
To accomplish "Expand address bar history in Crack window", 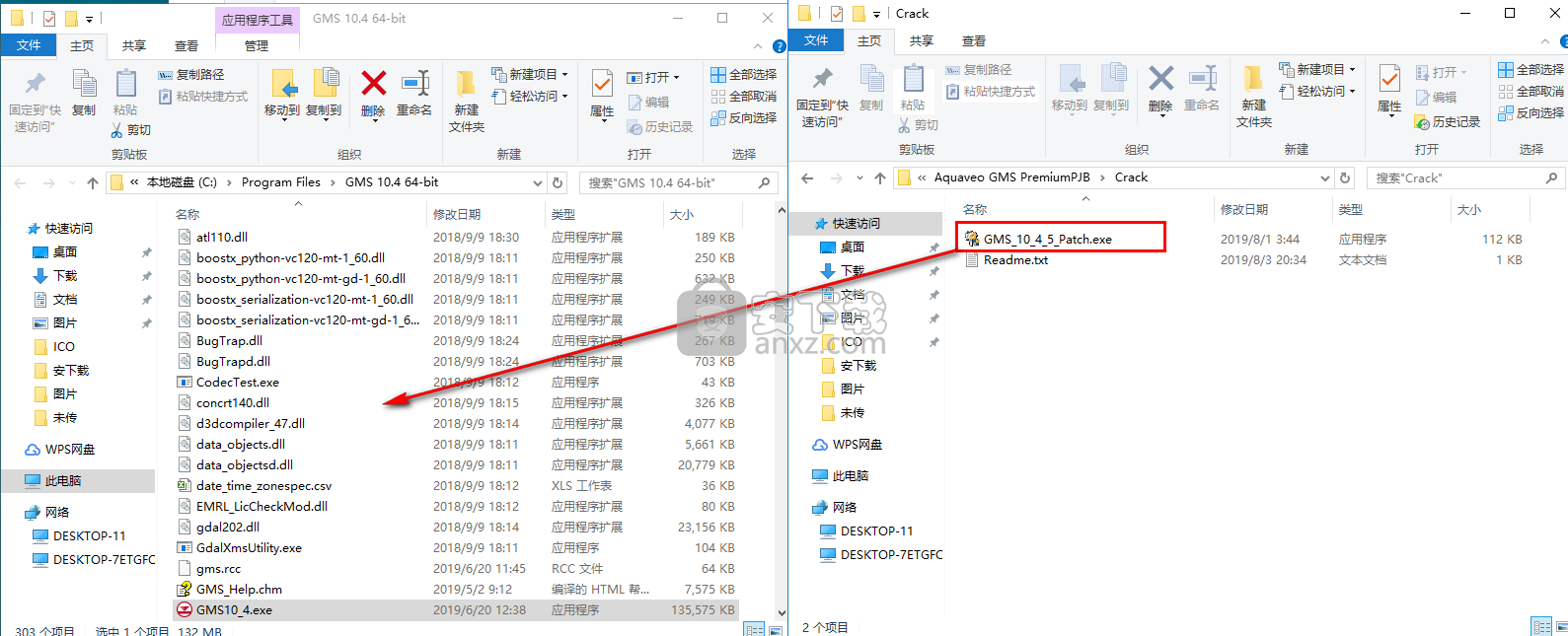I will 1324,178.
